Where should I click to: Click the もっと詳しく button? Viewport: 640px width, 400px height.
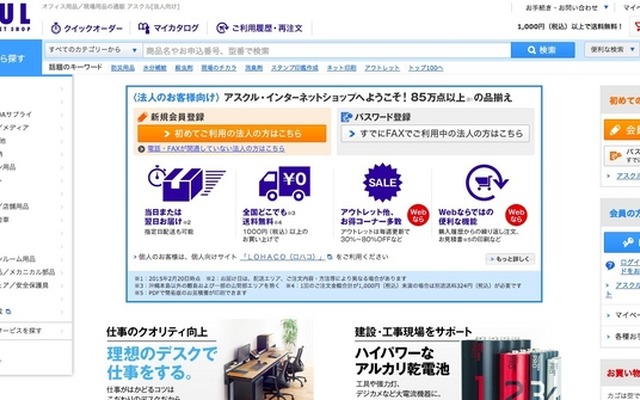point(510,259)
